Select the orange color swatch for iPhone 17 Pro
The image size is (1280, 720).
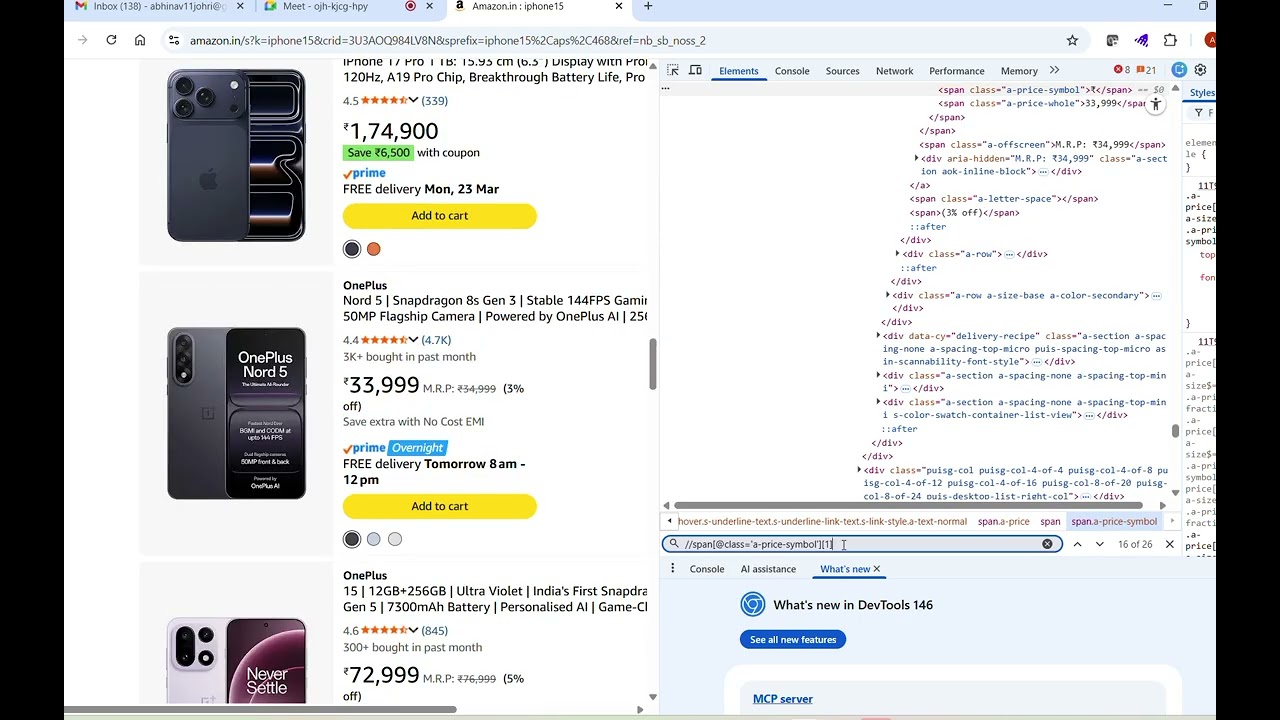(373, 249)
